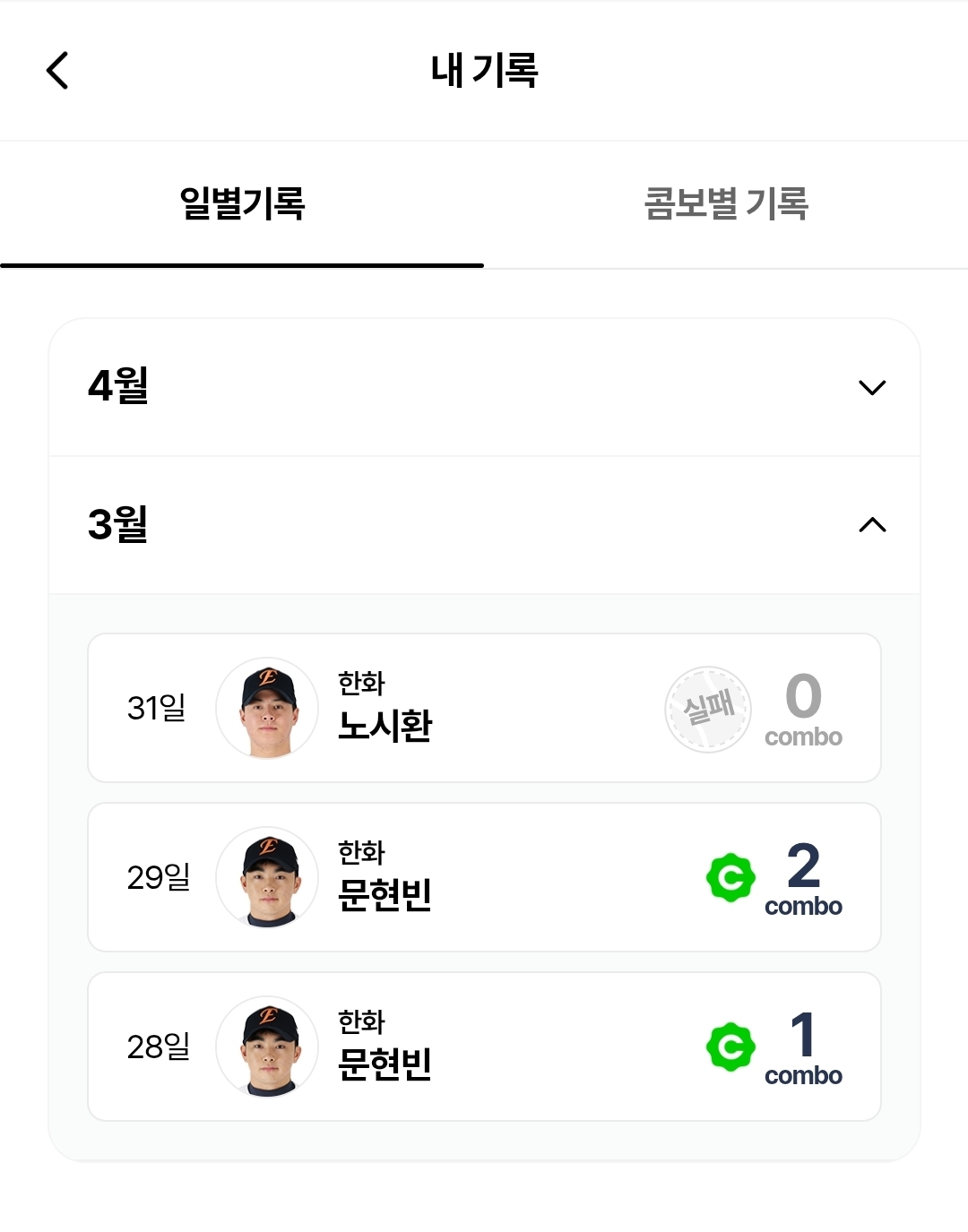Collapse 3월 with the up chevron
This screenshot has height=1232, width=968.
(872, 525)
